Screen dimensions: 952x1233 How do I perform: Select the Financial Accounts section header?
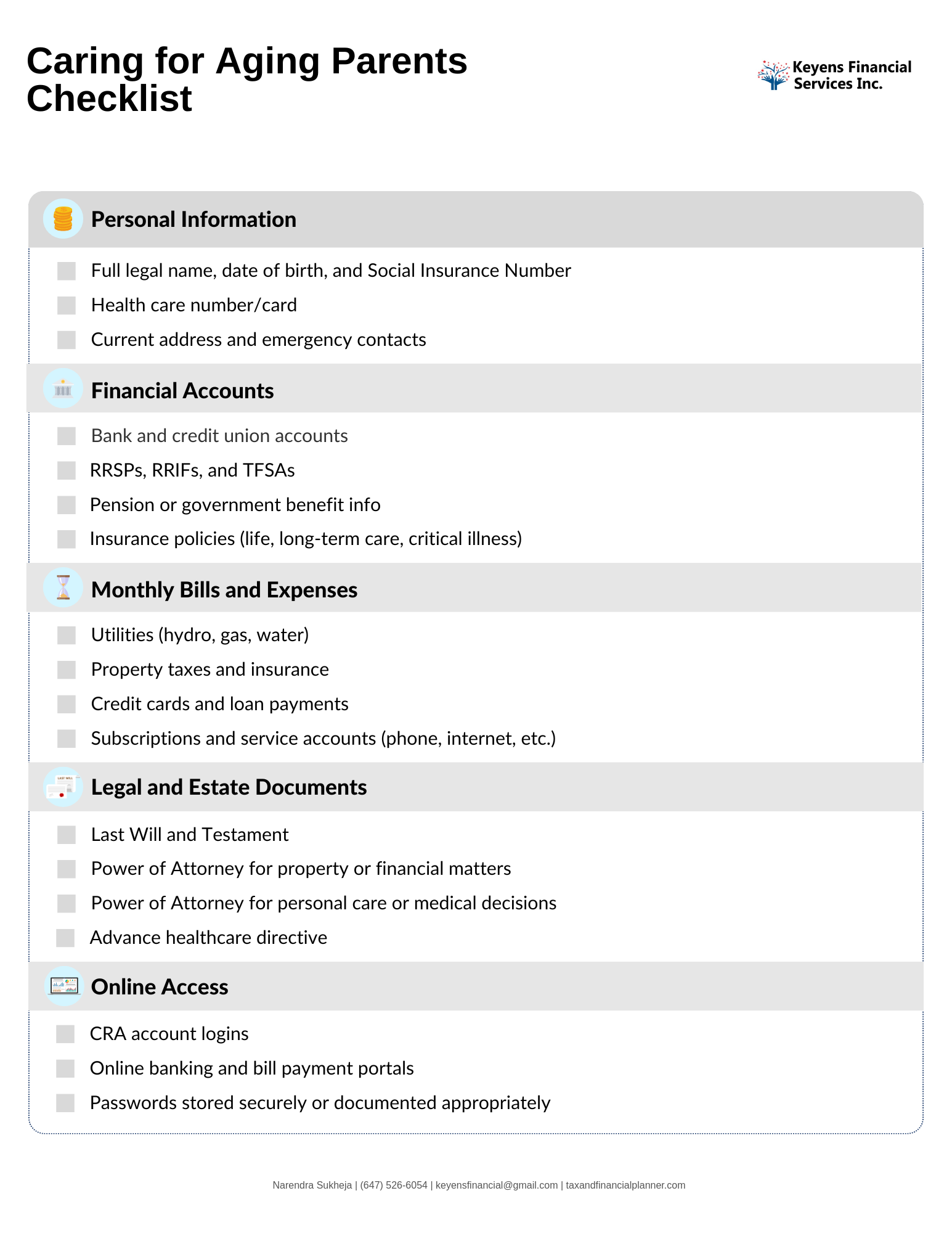tap(182, 391)
